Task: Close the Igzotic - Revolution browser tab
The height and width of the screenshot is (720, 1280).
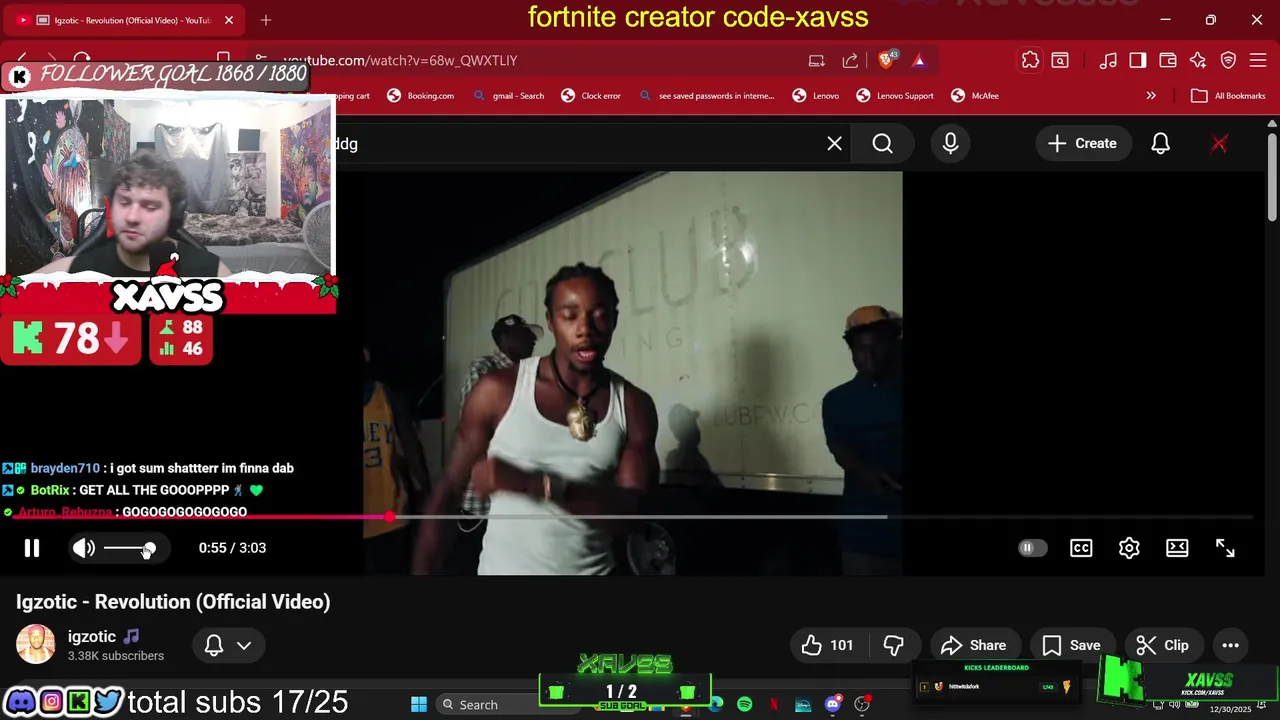Action: 229,20
